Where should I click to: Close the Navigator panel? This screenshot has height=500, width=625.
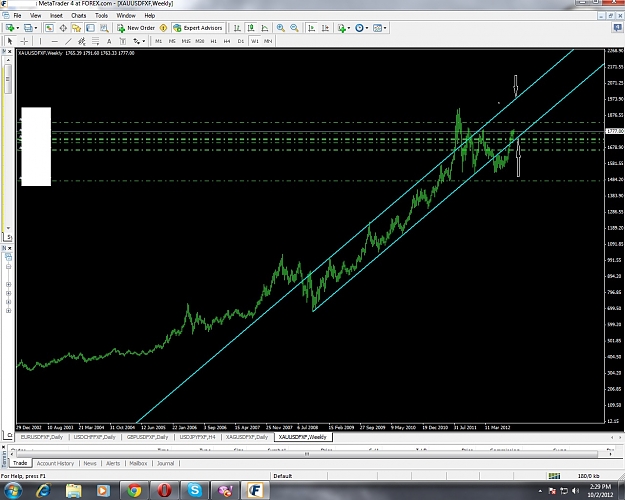10,248
